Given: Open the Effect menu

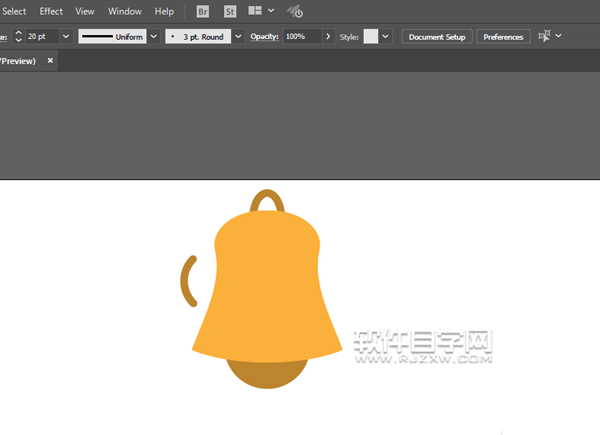Looking at the screenshot, I should (x=51, y=12).
